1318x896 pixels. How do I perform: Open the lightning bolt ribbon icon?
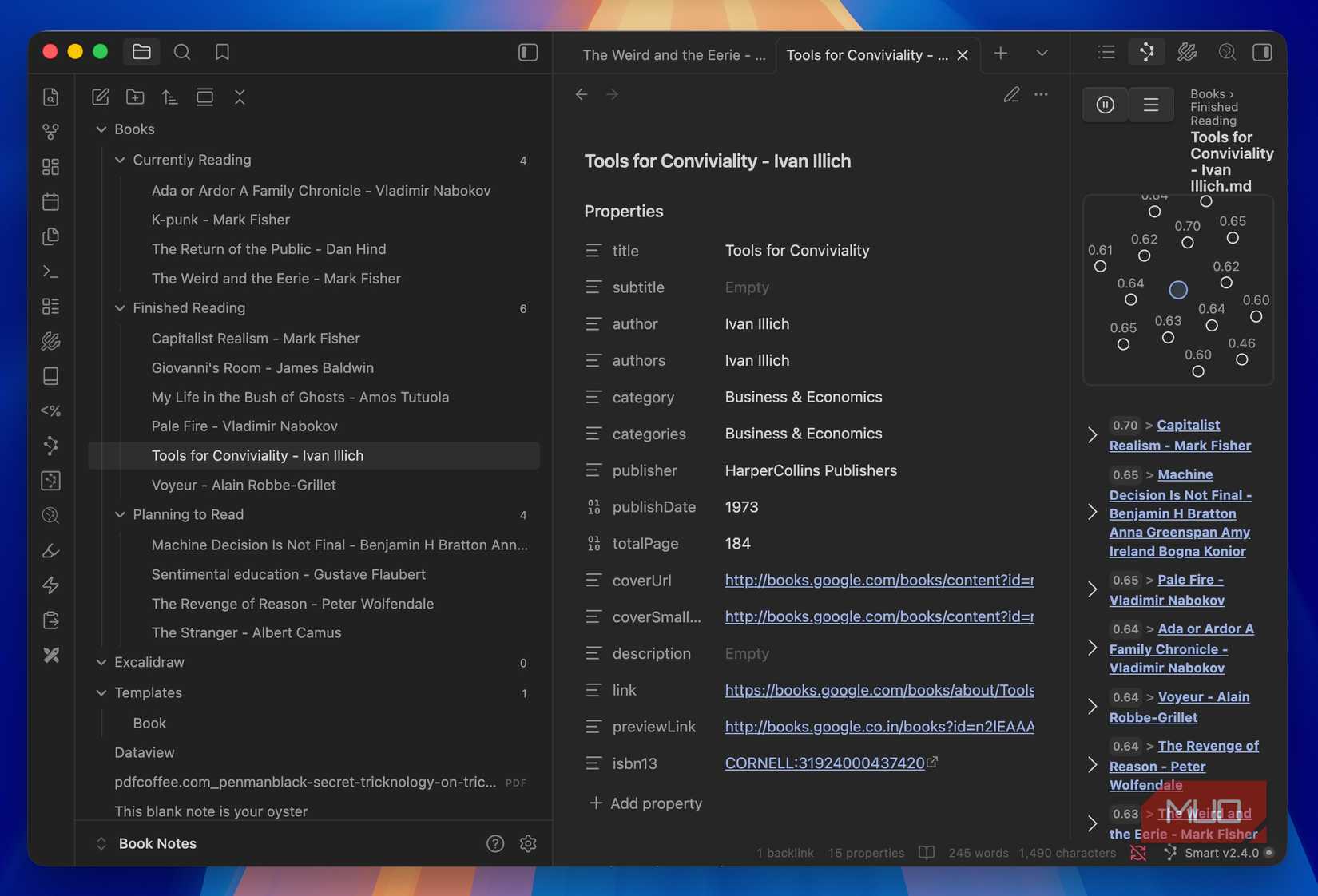[50, 585]
